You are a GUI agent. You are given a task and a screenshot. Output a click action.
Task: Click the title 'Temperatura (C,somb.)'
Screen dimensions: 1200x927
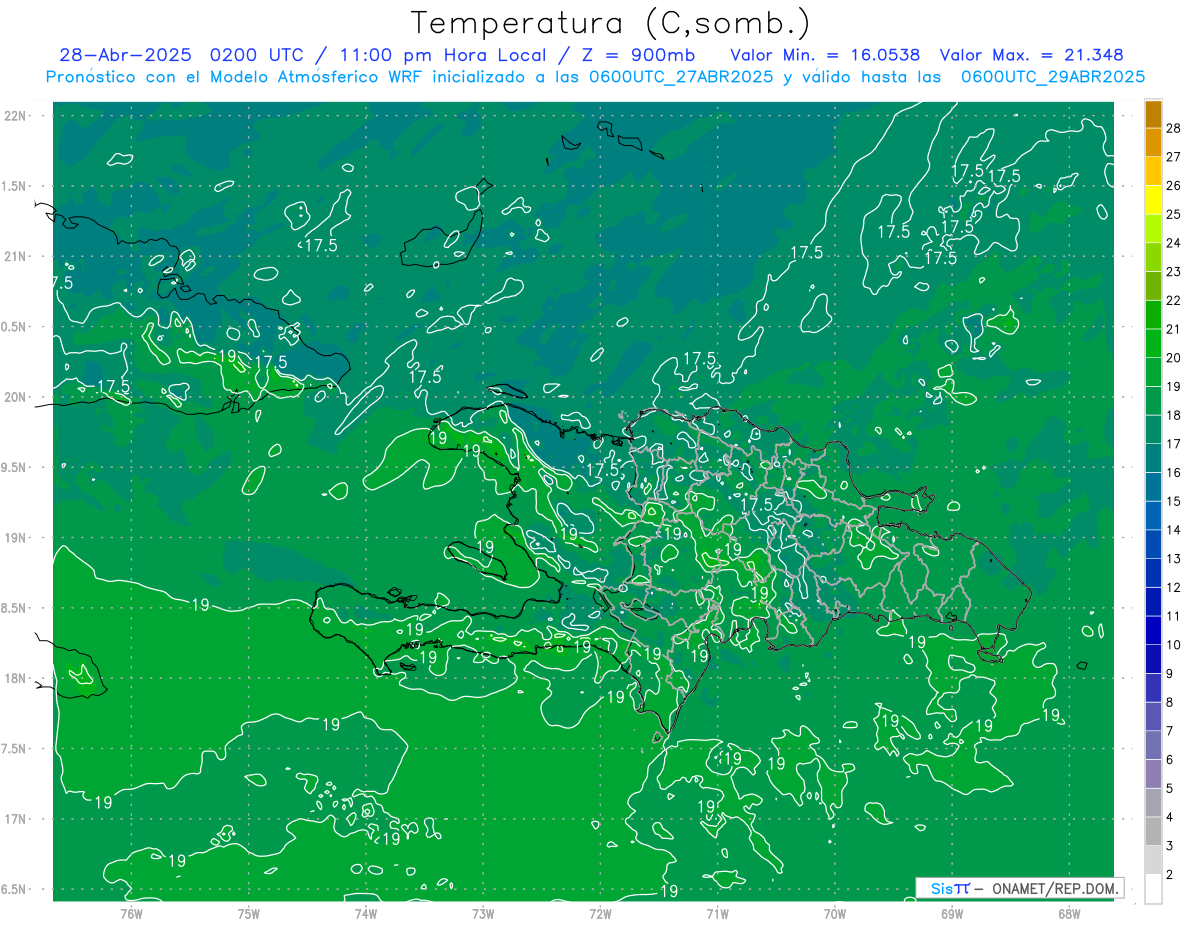(611, 24)
